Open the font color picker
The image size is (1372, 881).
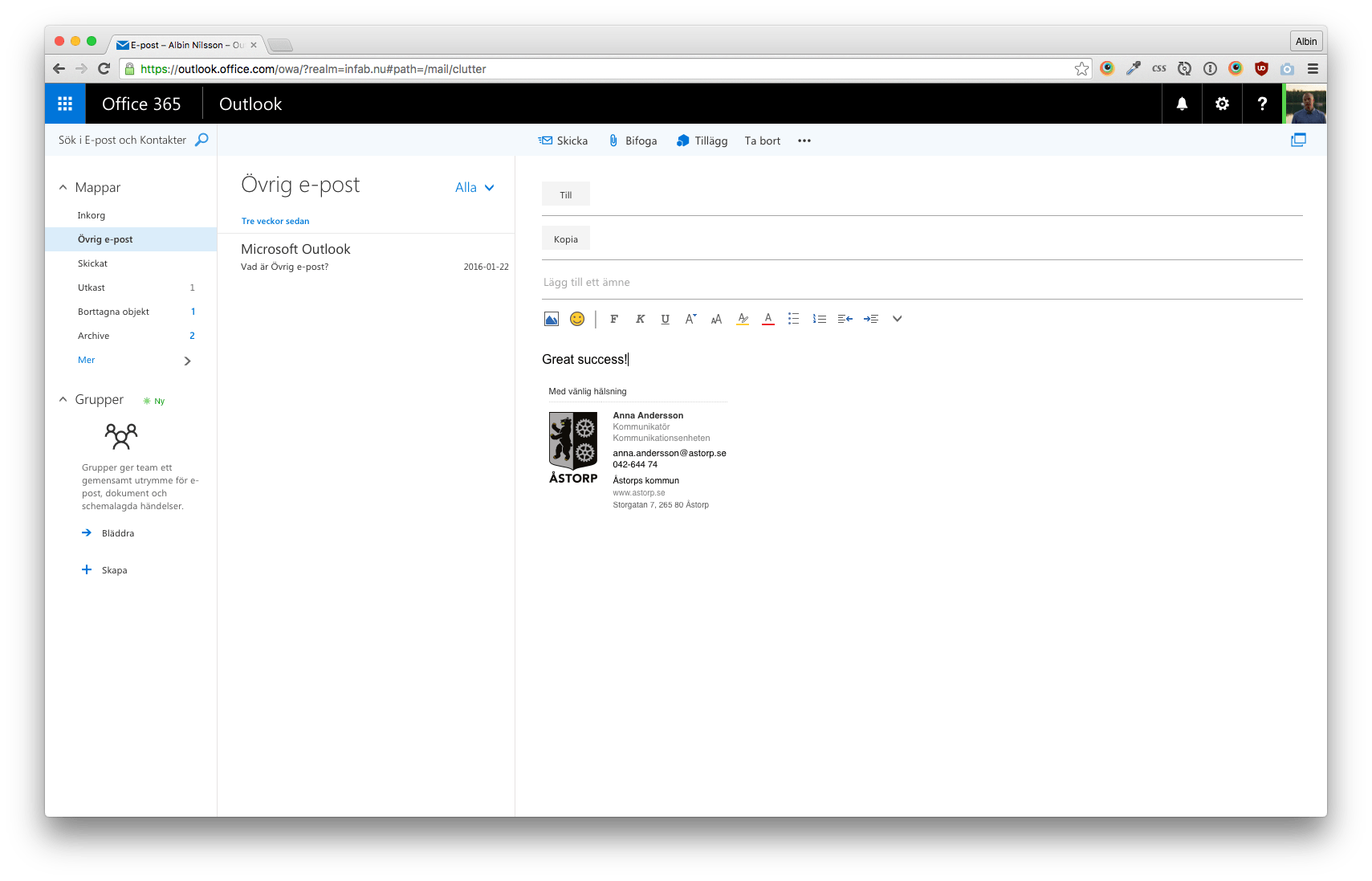[768, 319]
